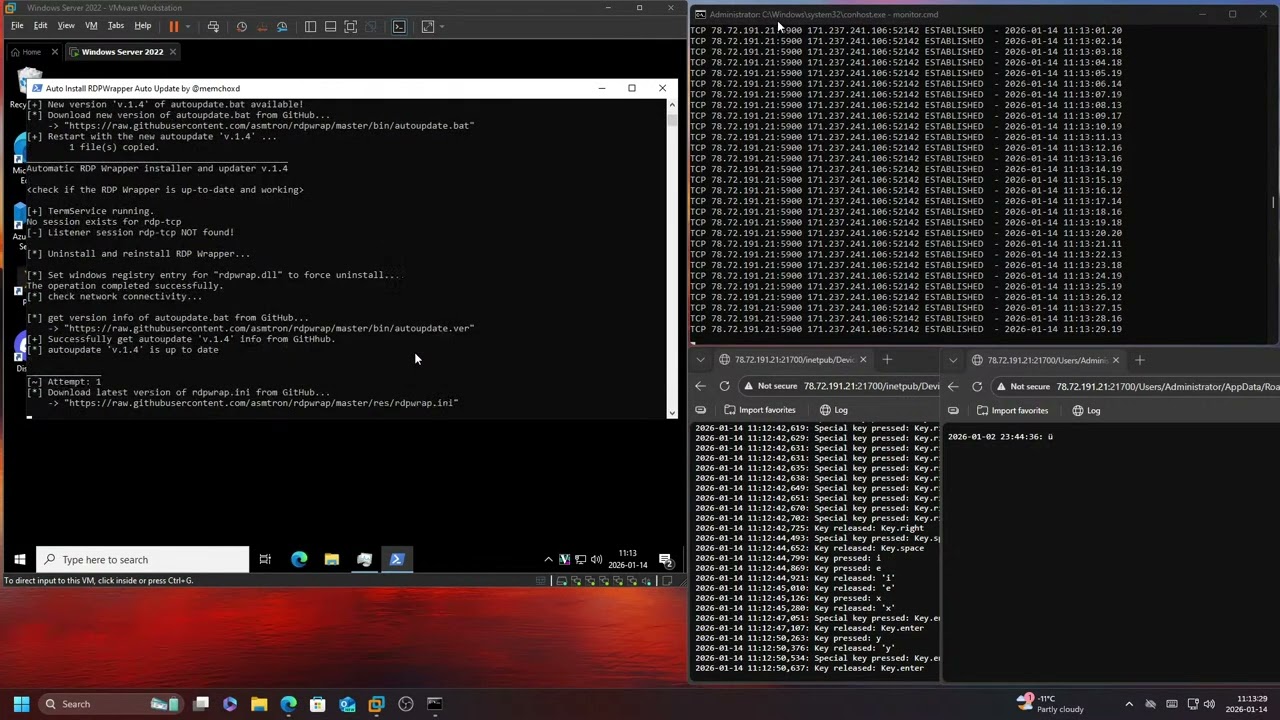Open File Explorer in the guest VM taskbar

pos(331,560)
